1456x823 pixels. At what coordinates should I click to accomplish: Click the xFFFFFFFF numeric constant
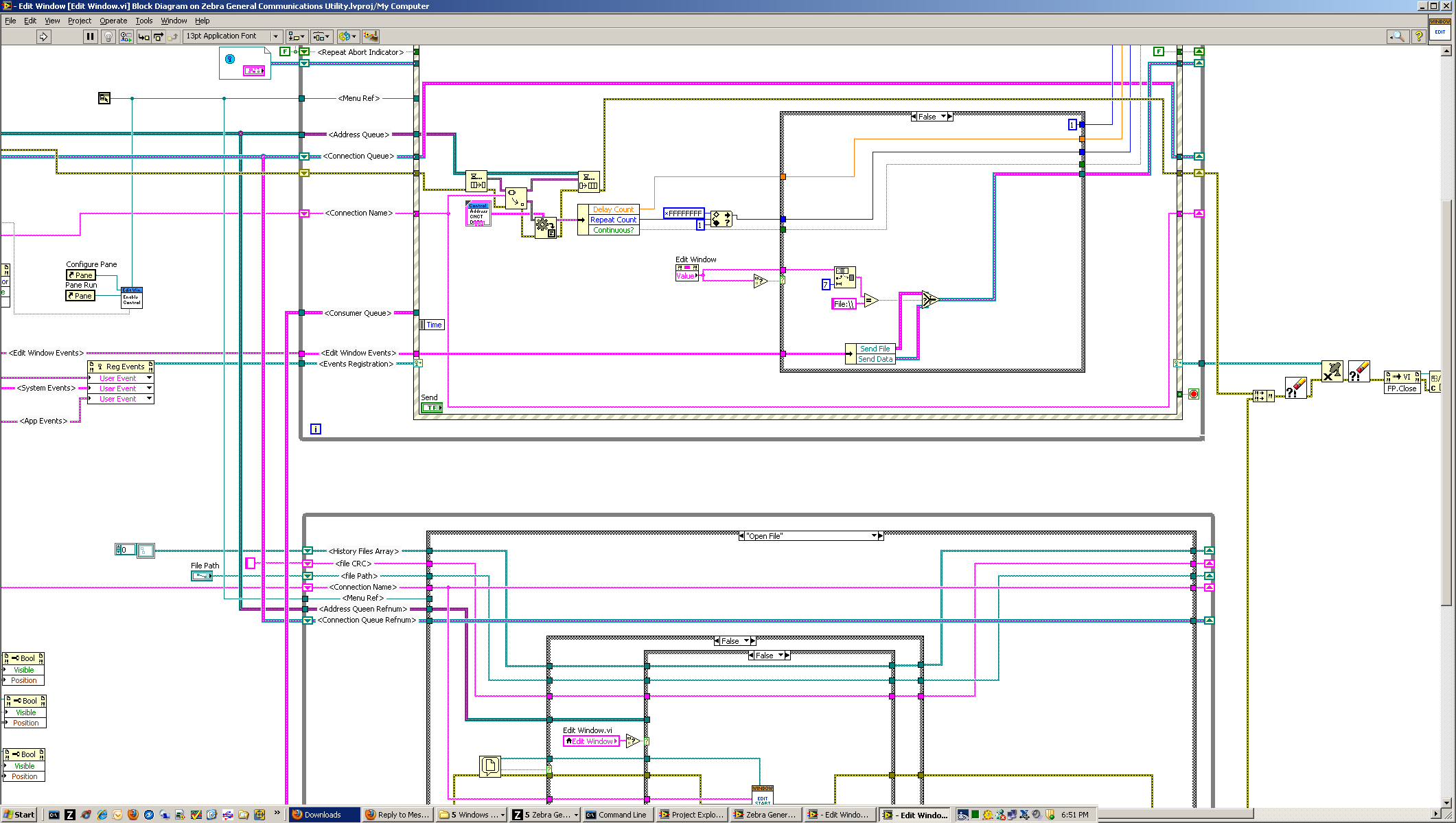(x=684, y=213)
